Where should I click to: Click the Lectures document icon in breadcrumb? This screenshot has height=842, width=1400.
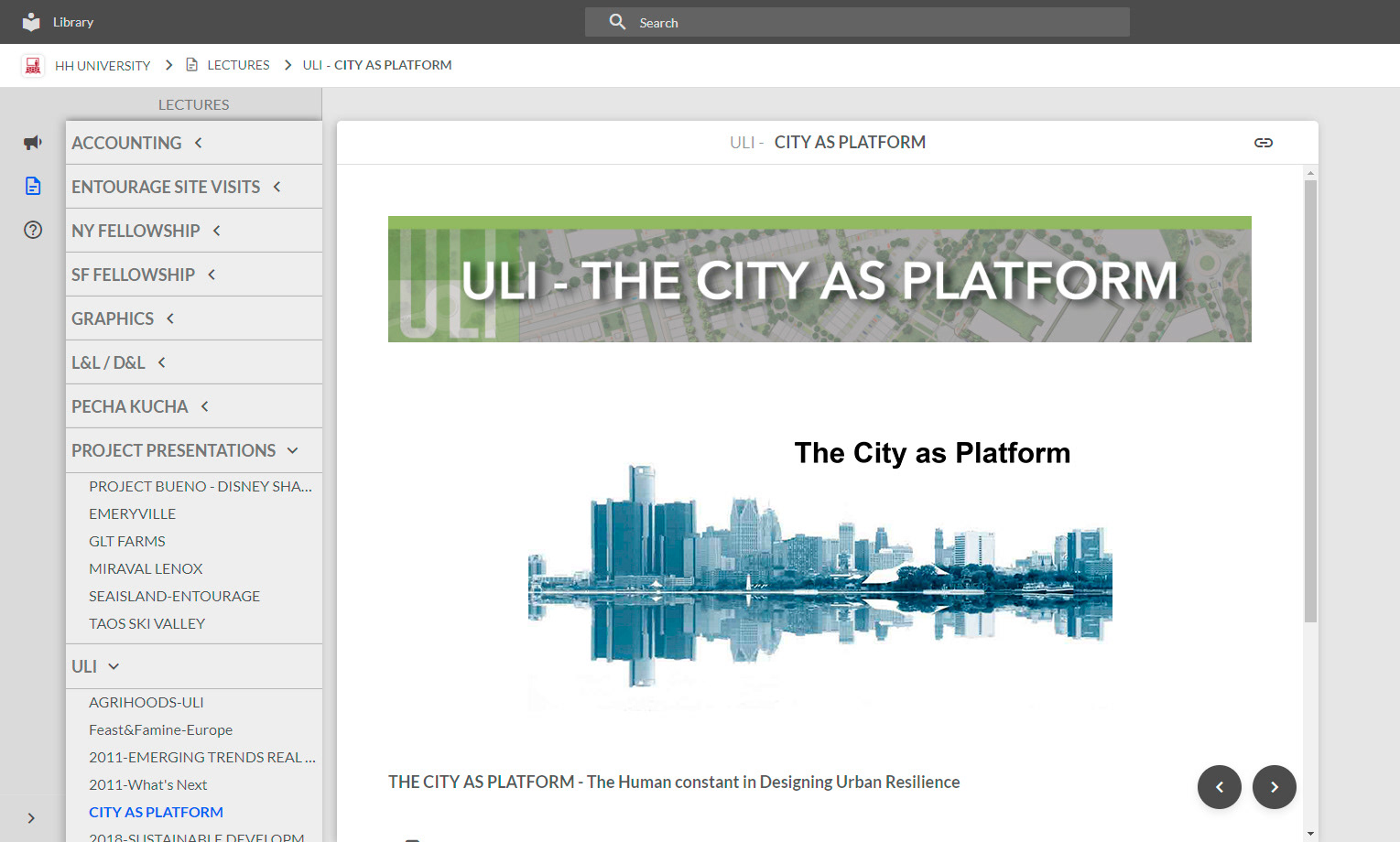click(x=192, y=65)
